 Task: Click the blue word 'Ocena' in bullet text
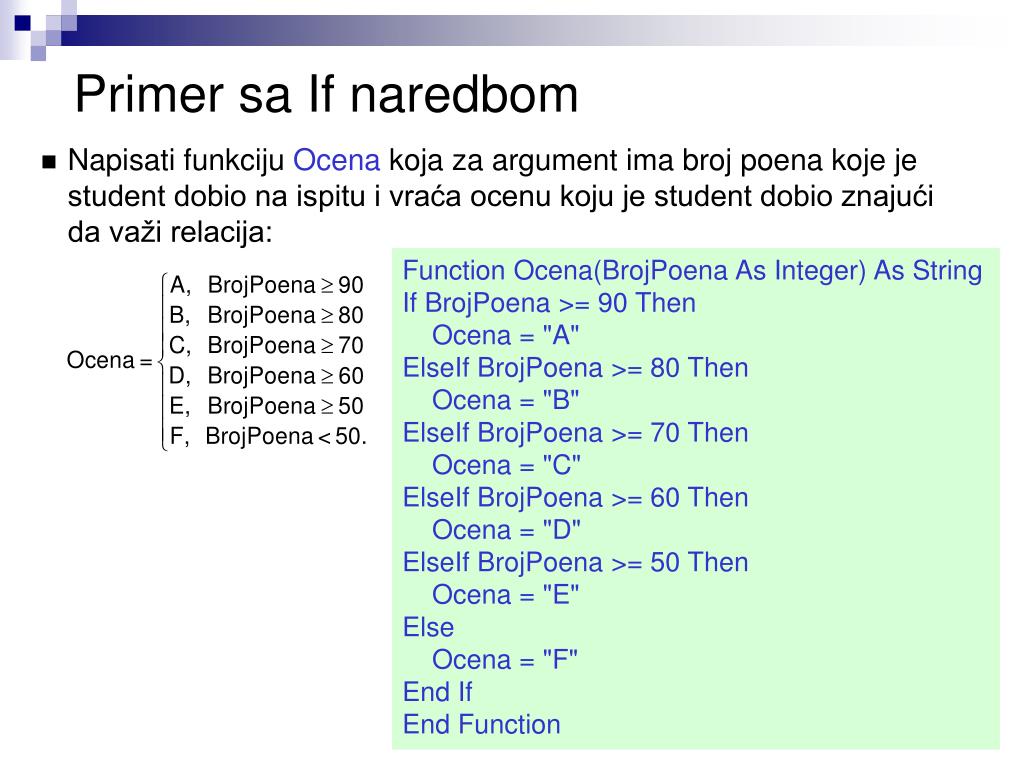[336, 161]
